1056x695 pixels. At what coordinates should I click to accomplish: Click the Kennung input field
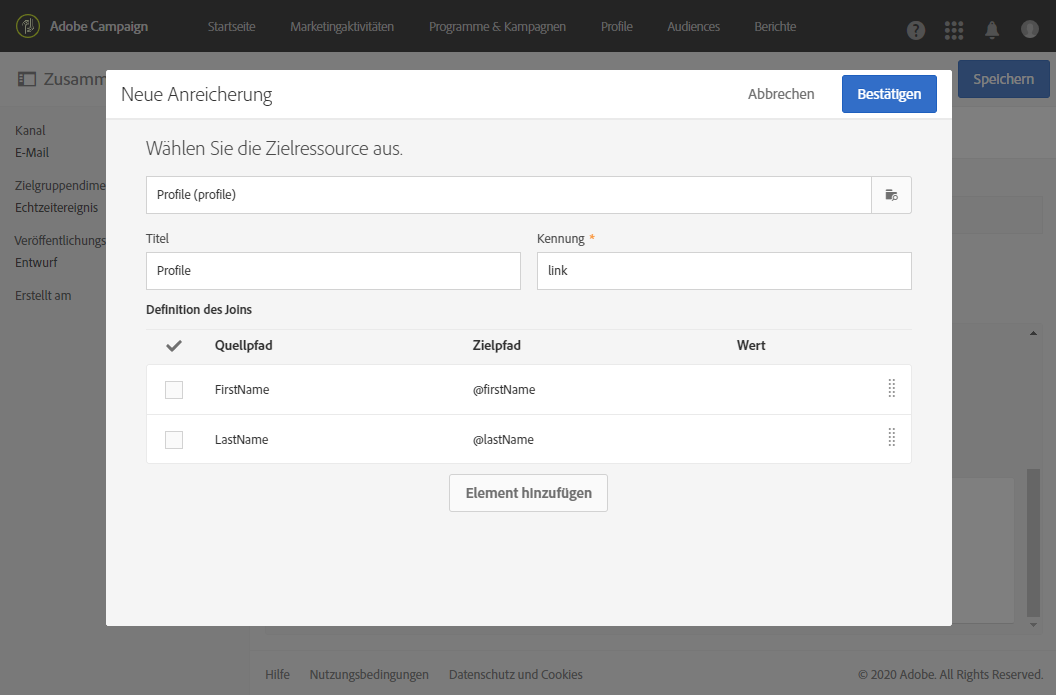click(x=724, y=271)
